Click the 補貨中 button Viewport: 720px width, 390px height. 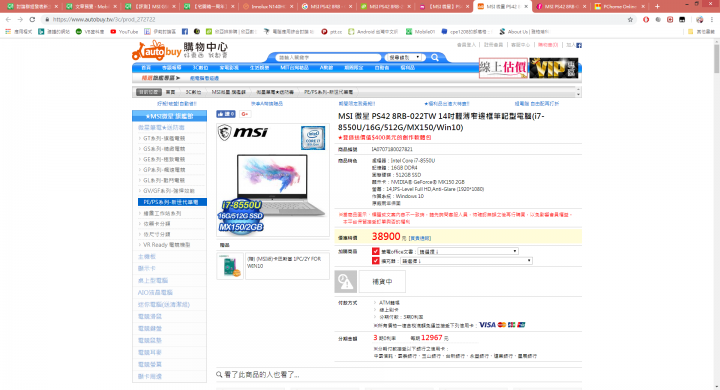[382, 282]
